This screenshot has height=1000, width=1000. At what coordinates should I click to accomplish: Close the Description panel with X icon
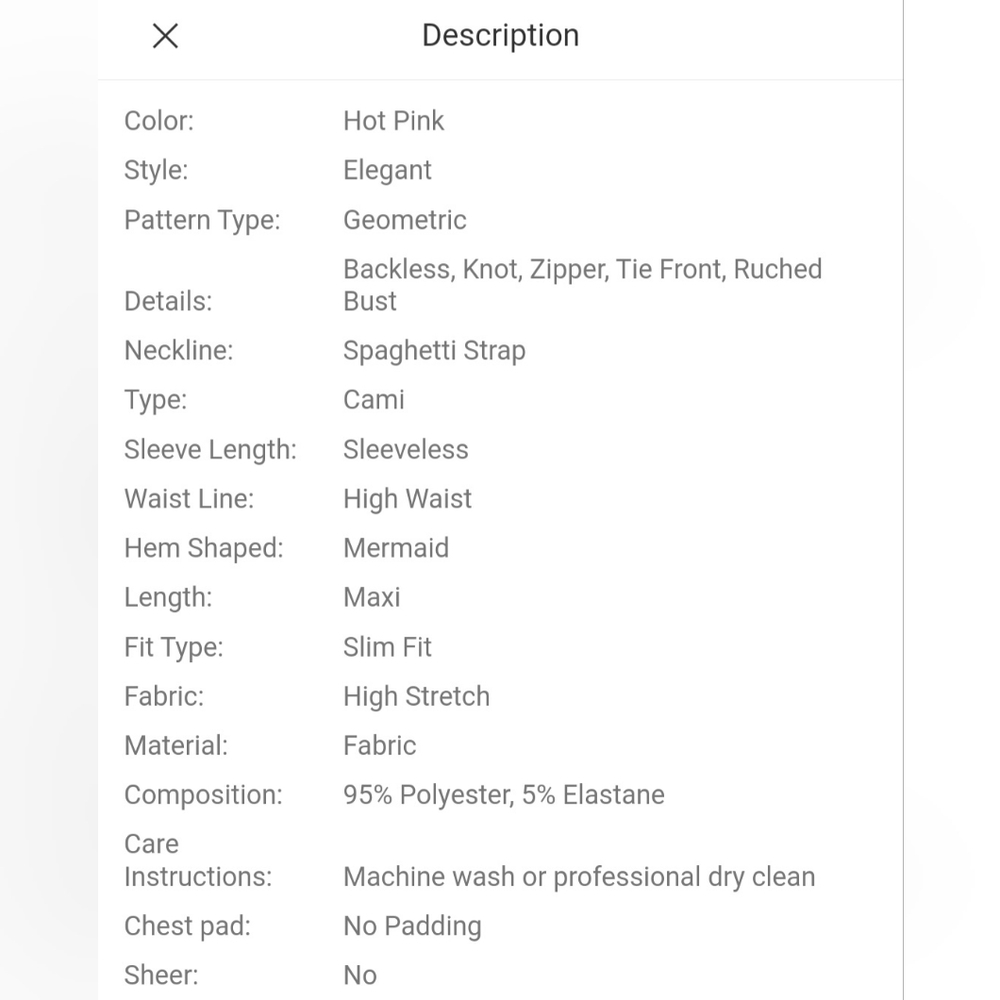pos(165,36)
